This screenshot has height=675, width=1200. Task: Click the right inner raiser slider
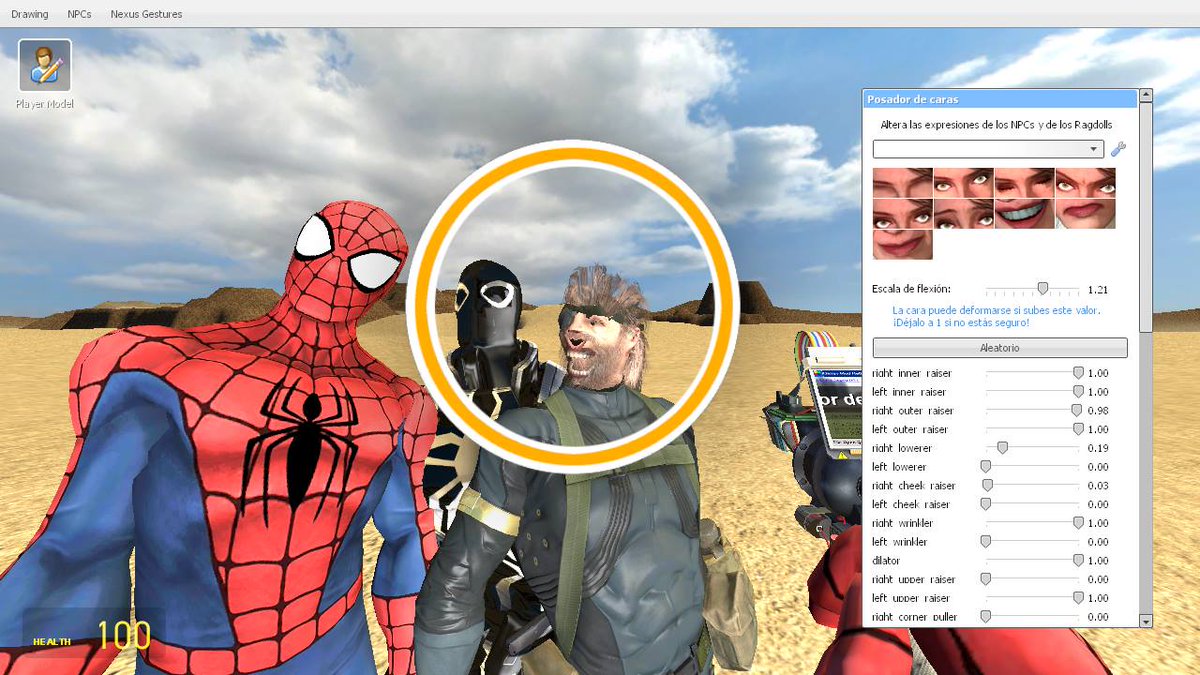(1033, 373)
